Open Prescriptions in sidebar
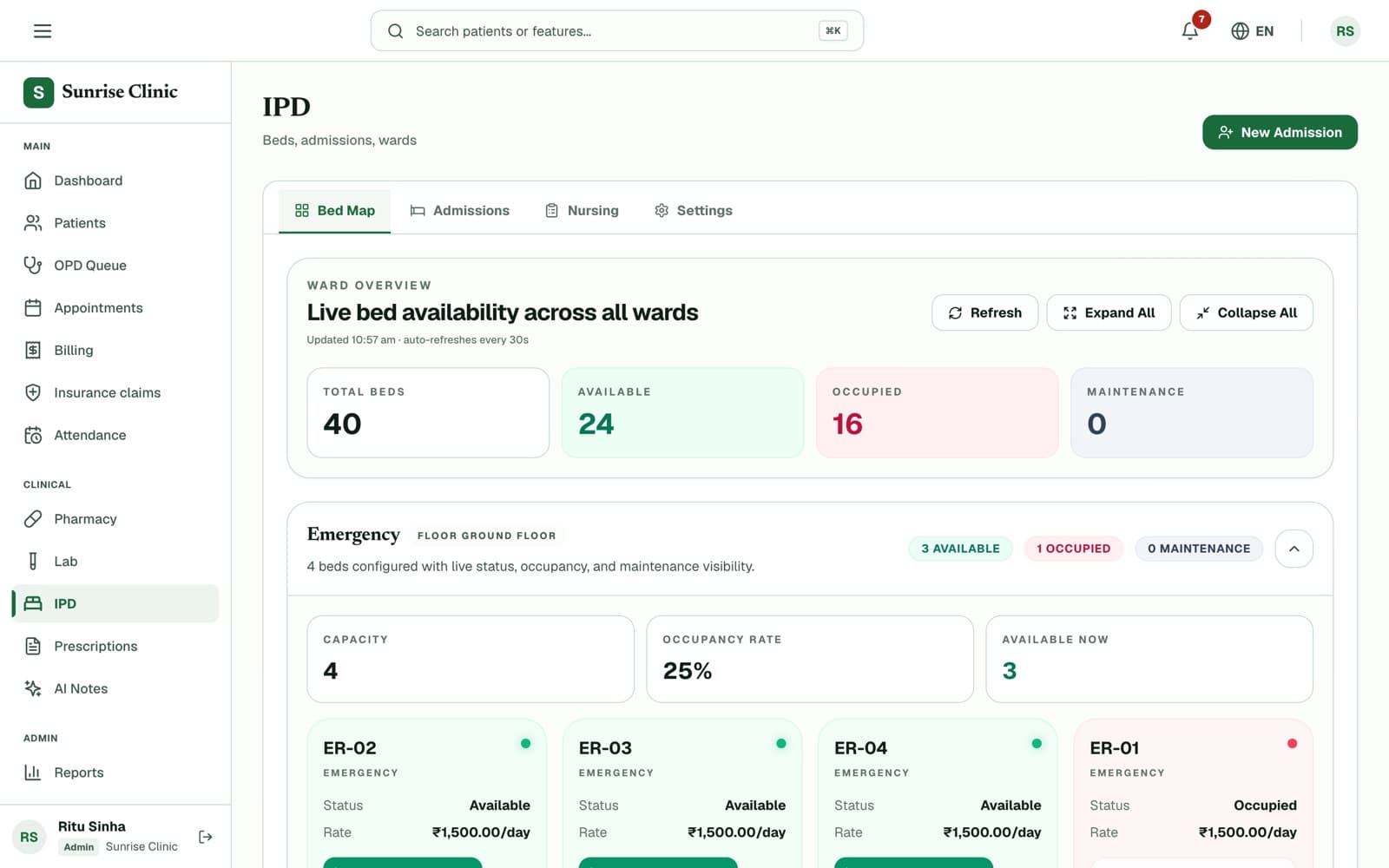Image resolution: width=1389 pixels, height=868 pixels. tap(115, 647)
